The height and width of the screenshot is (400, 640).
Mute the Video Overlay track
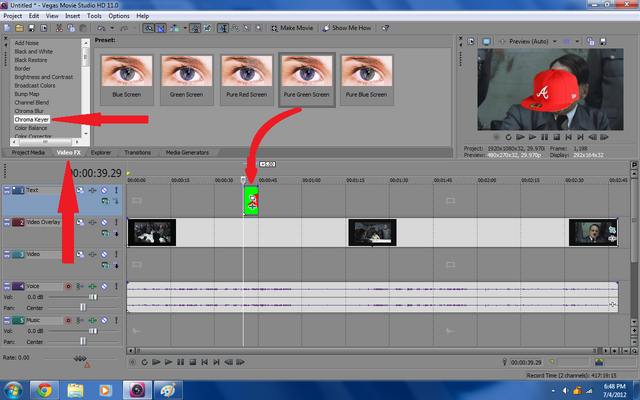pyautogui.click(x=104, y=222)
